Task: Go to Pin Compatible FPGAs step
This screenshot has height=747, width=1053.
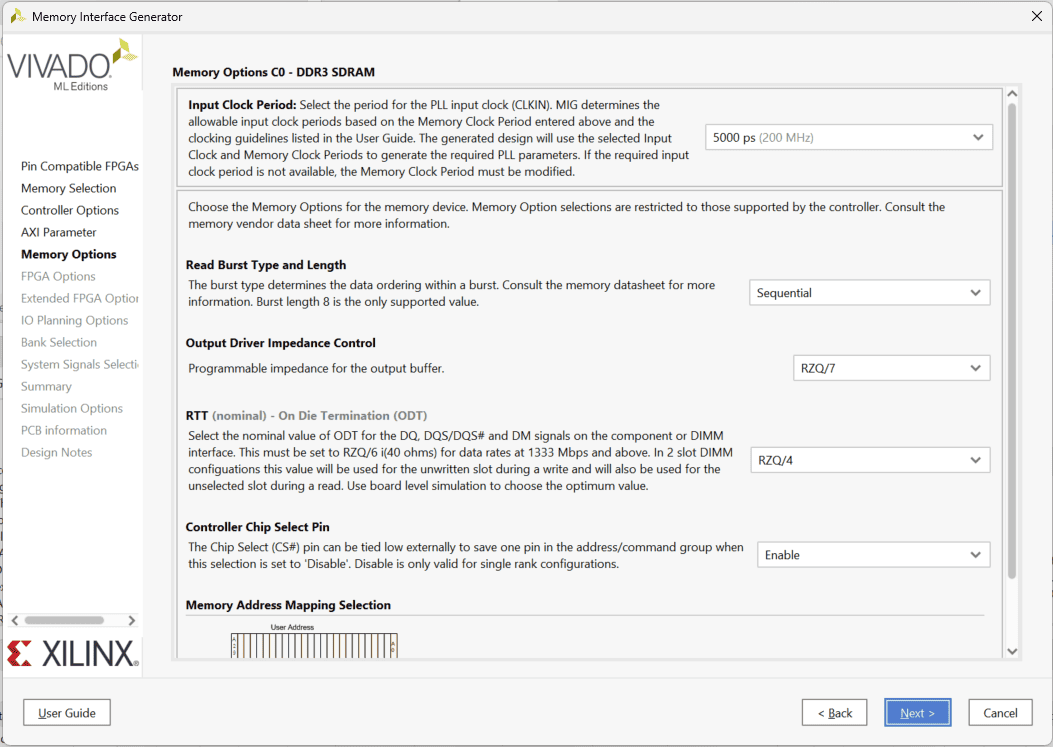Action: (x=79, y=166)
